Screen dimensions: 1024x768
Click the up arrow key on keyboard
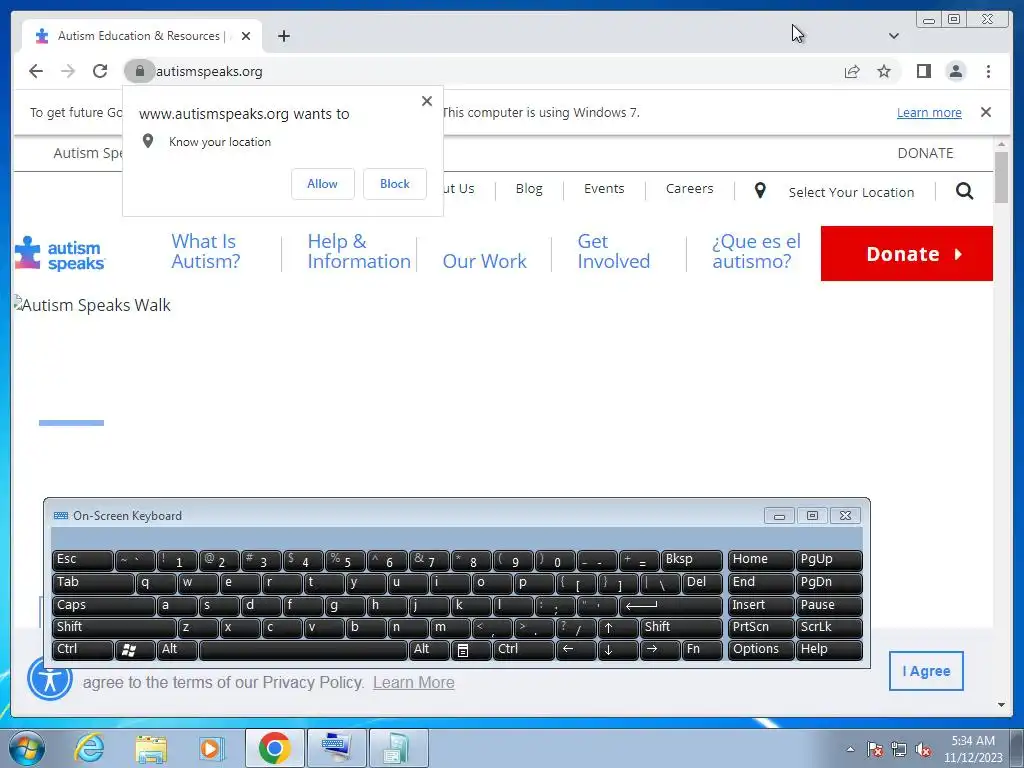click(618, 628)
